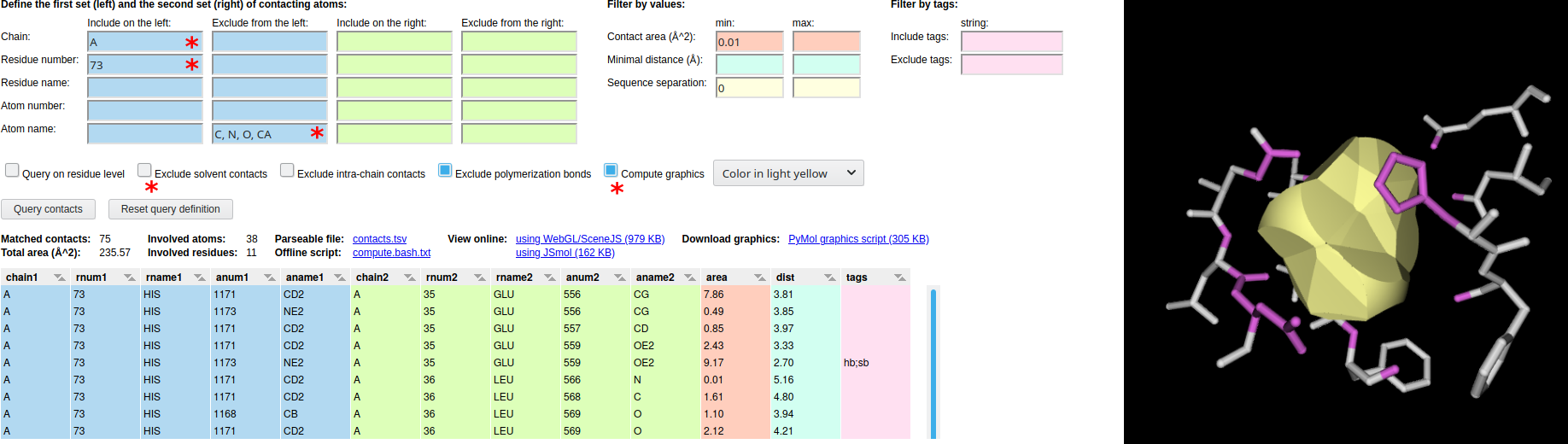Click the results table vertical scrollbar
The image size is (1568, 444).
[x=933, y=364]
